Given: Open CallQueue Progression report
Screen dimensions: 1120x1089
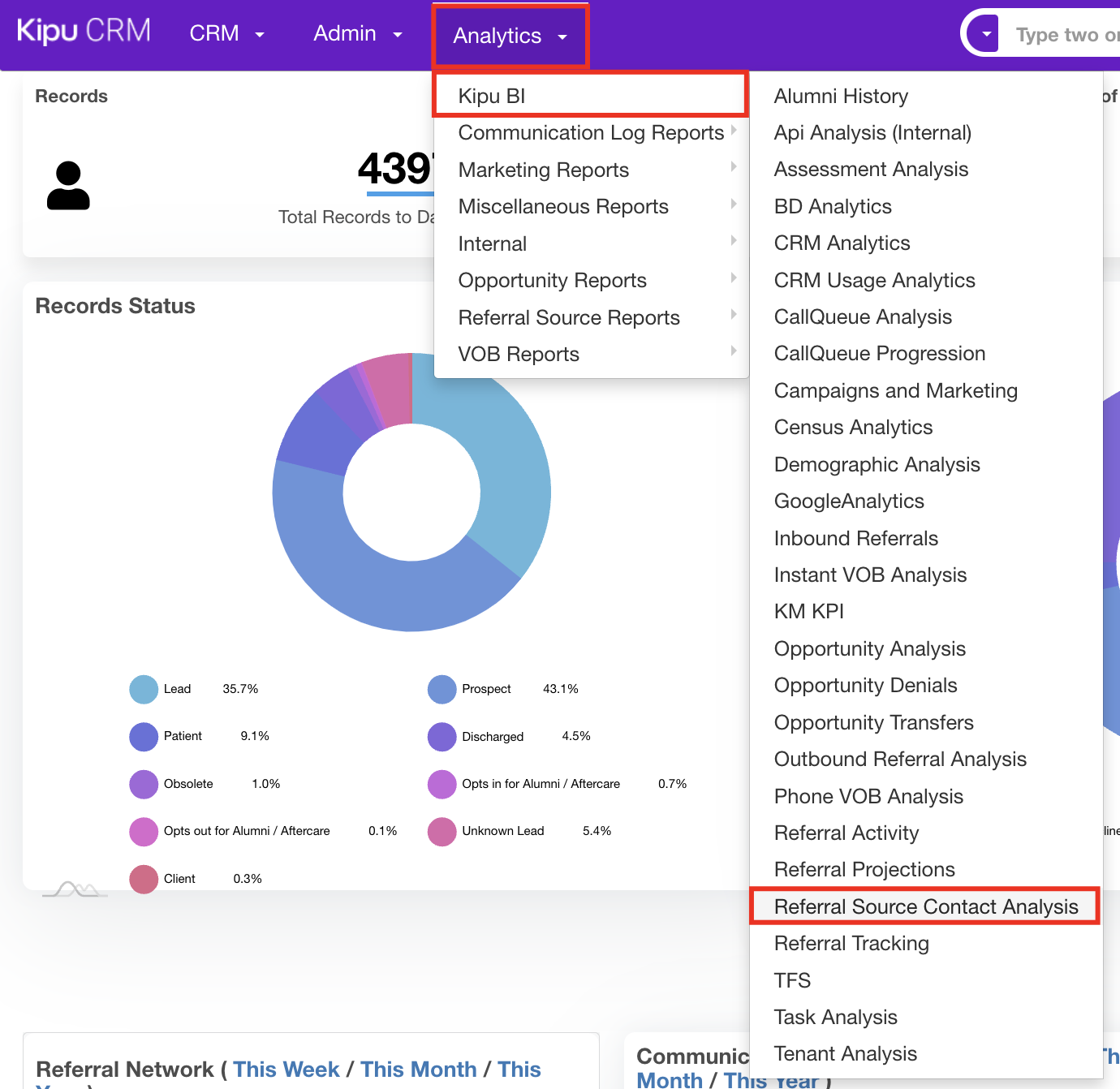Looking at the screenshot, I should 879,353.
